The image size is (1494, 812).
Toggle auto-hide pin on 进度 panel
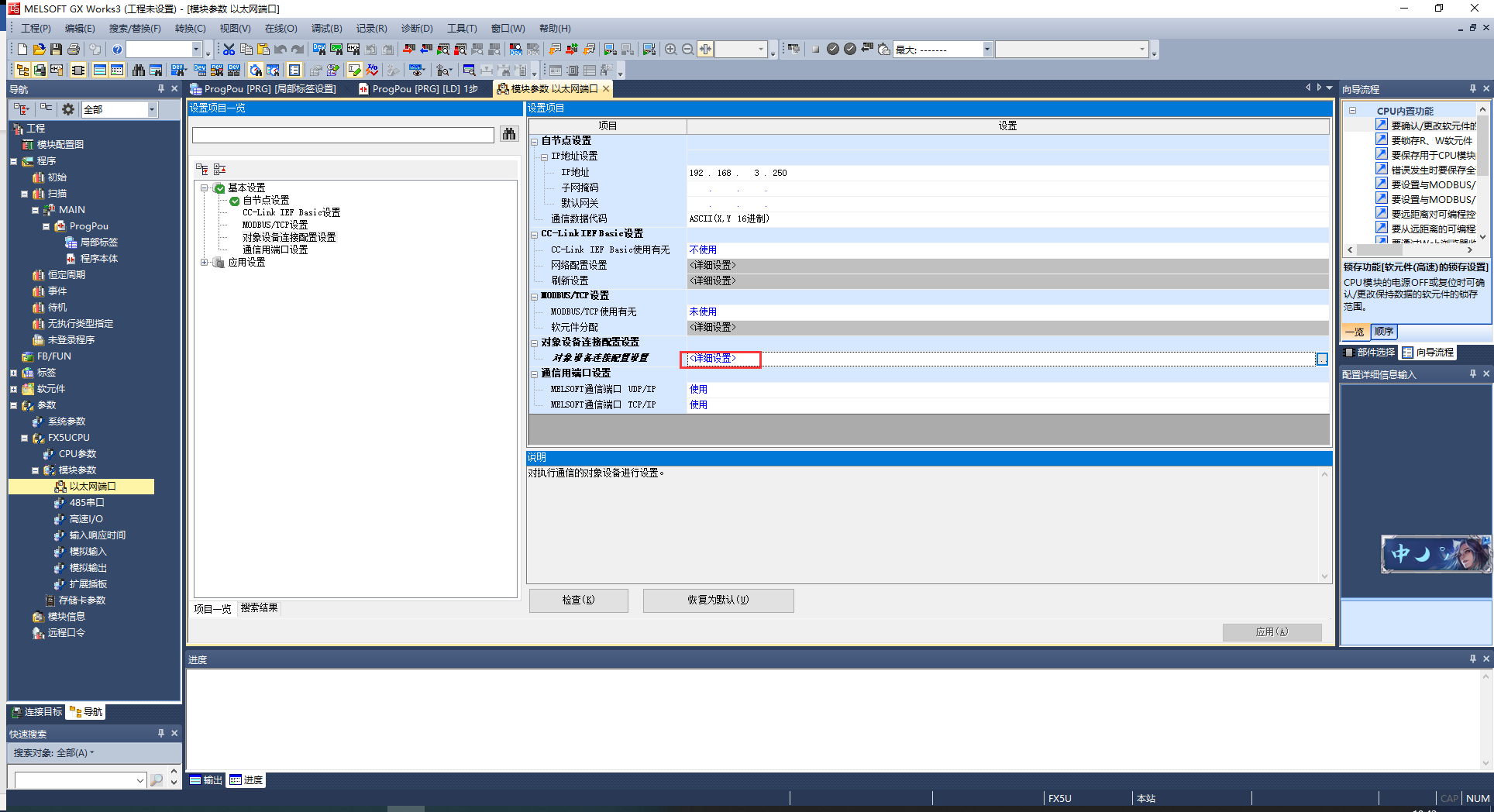click(x=1472, y=659)
